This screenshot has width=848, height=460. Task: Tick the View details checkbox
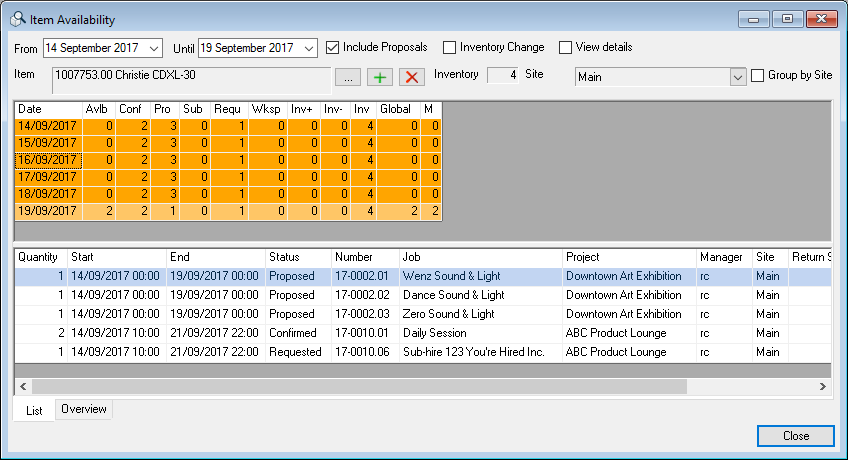pos(566,47)
